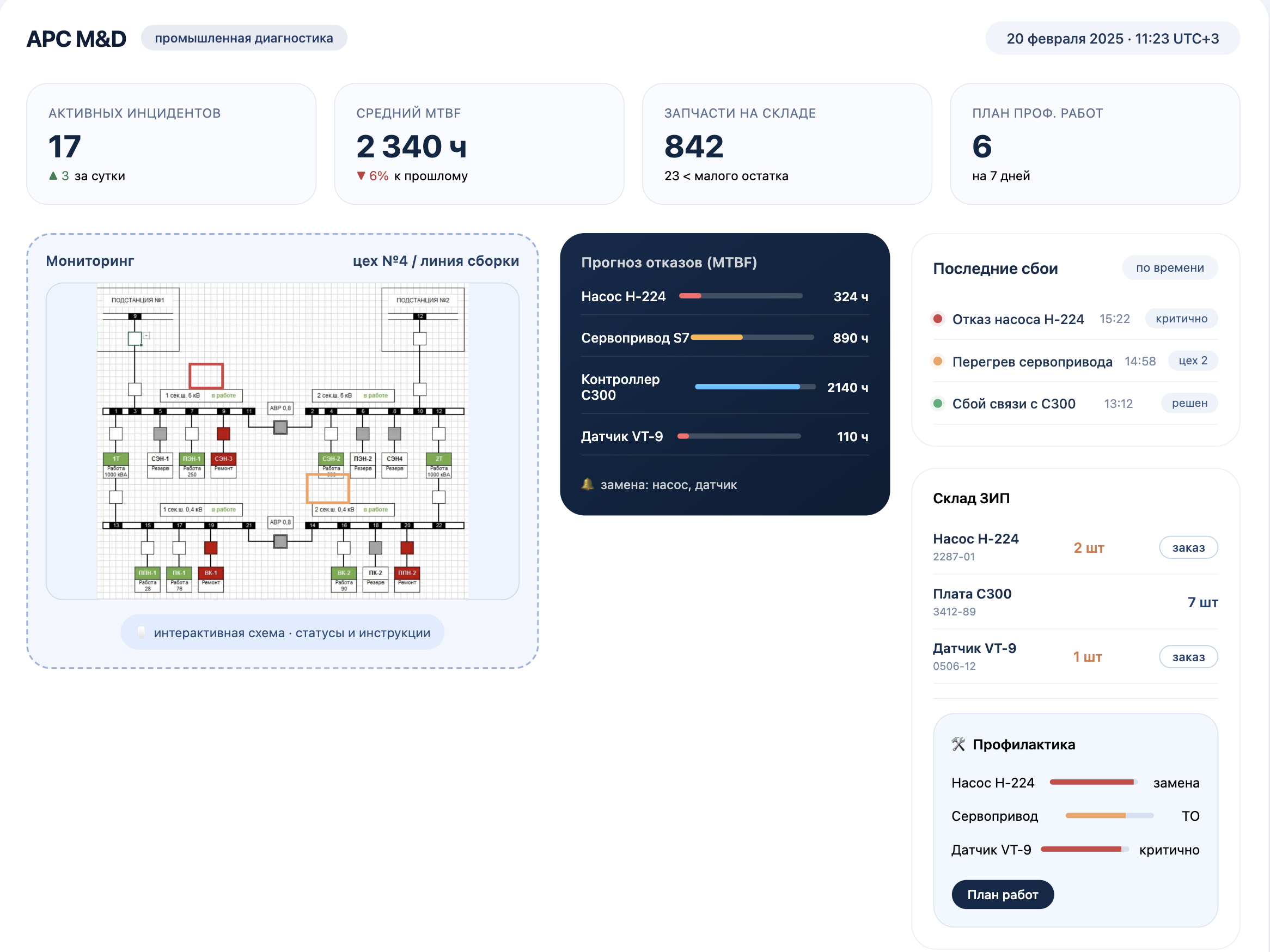Click orange status dot beside Перегрев сервопривода

(x=938, y=361)
